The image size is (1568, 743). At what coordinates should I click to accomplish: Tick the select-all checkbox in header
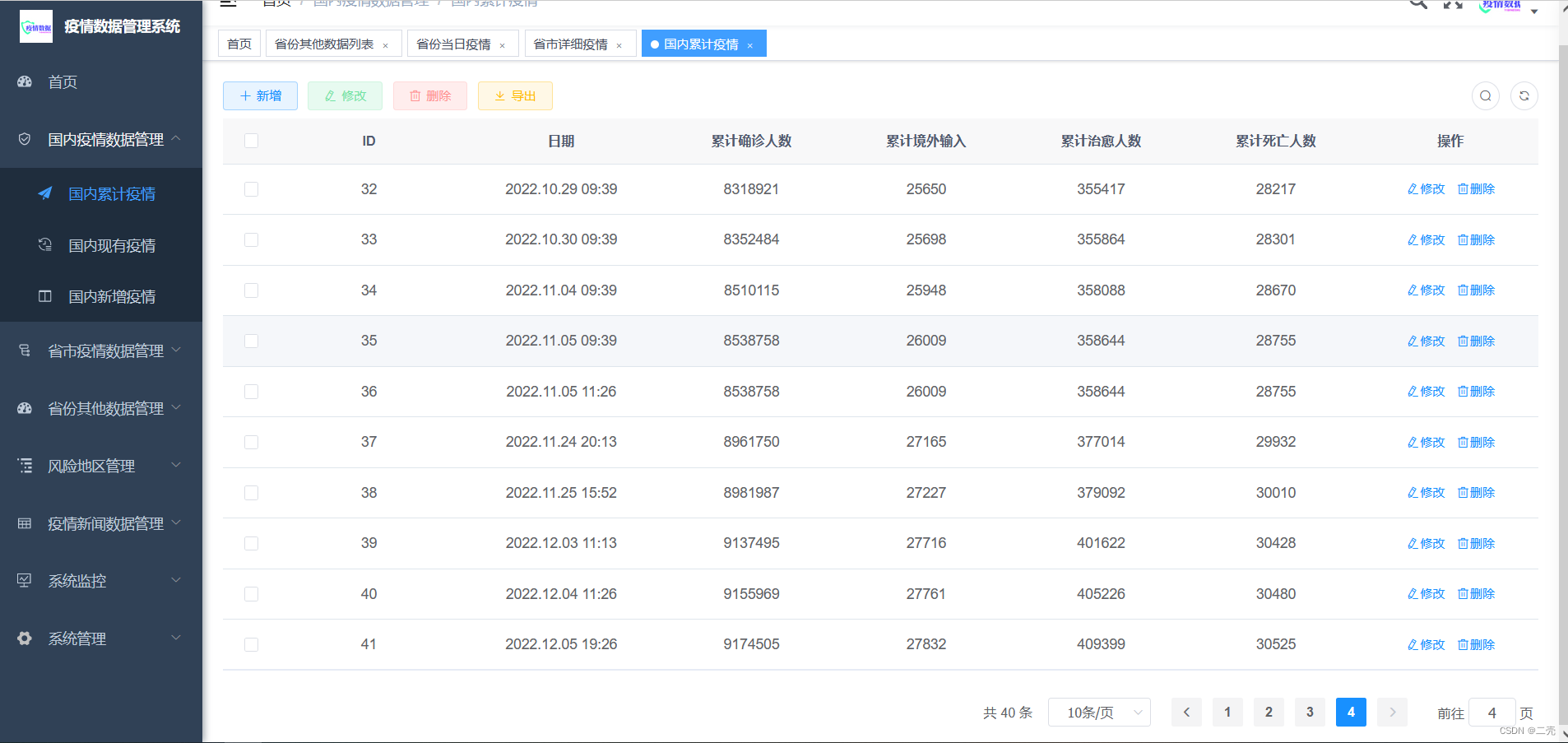coord(252,141)
